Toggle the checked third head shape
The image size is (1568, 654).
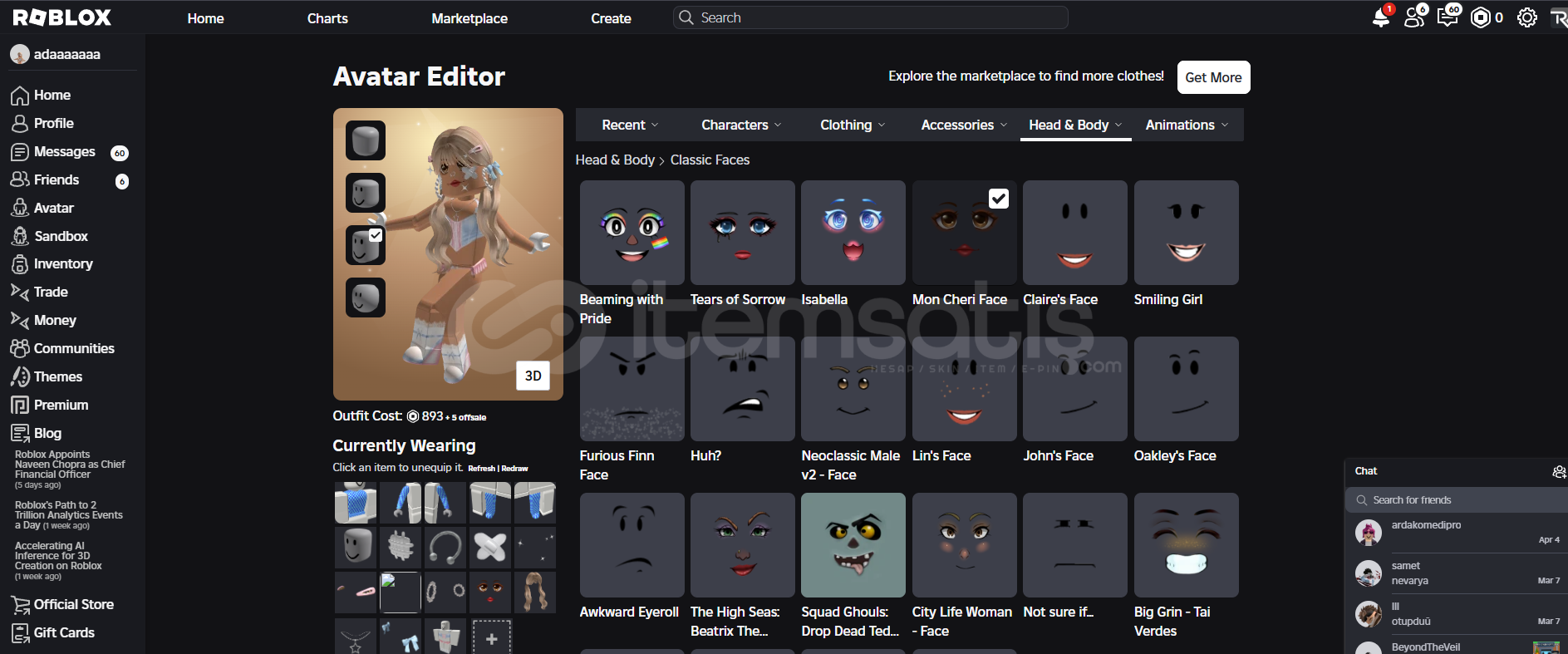tap(366, 245)
